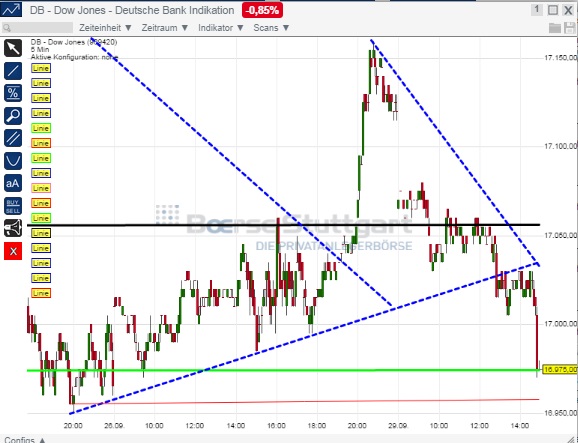Click the chart logo icon beside the title
The height and width of the screenshot is (443, 578).
(11, 10)
